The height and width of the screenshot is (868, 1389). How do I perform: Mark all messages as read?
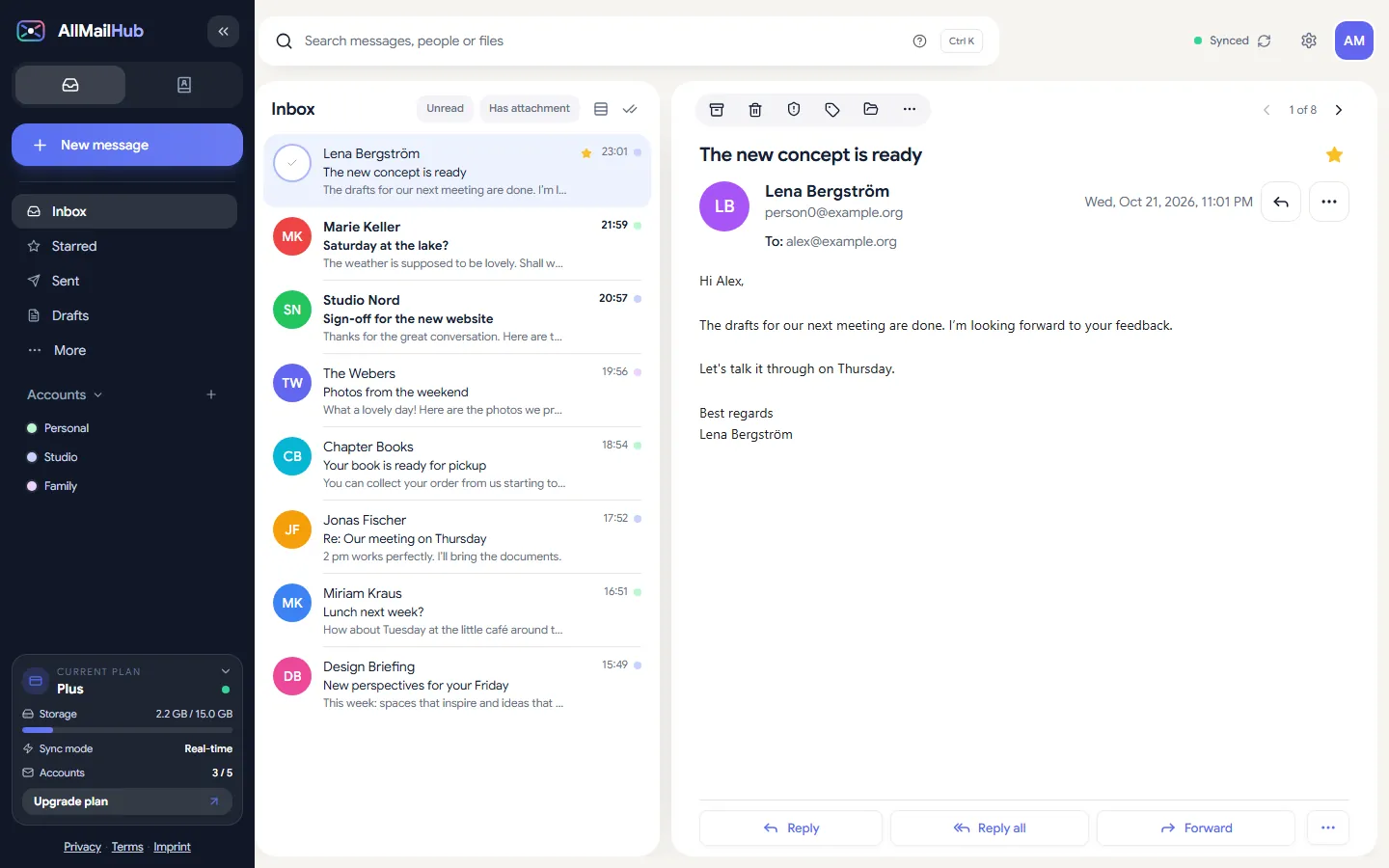pos(630,109)
